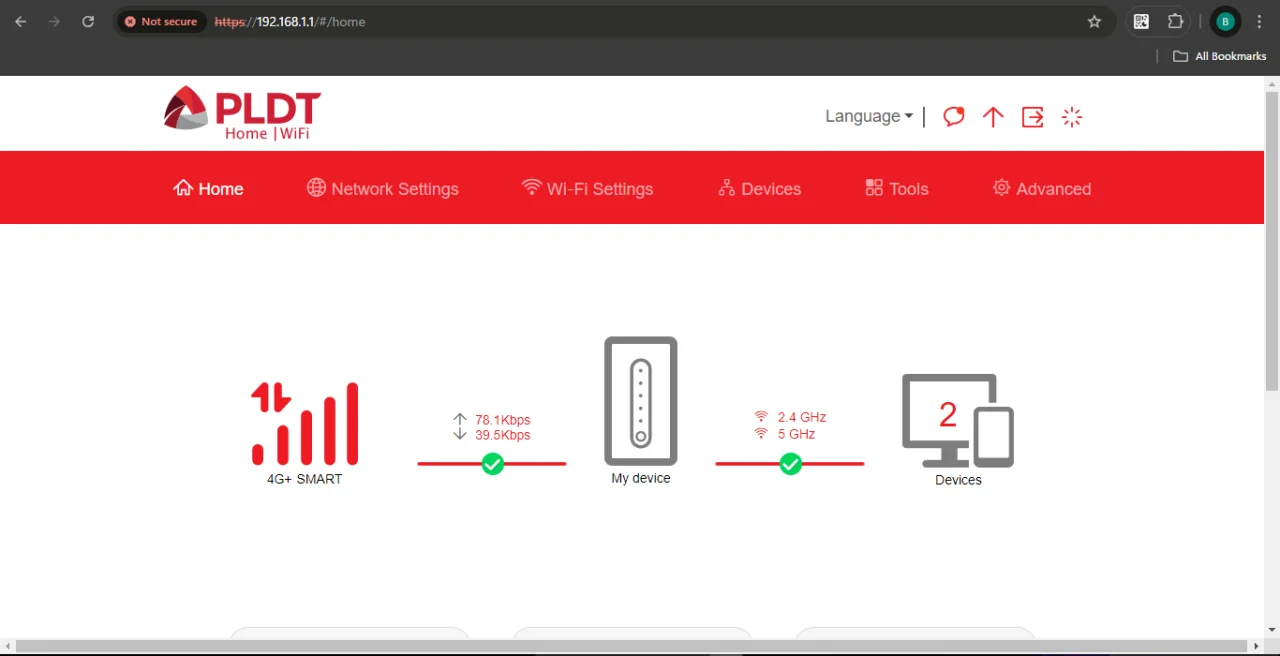Click the 4G+ SMART label
The width and height of the screenshot is (1280, 656).
tap(304, 479)
